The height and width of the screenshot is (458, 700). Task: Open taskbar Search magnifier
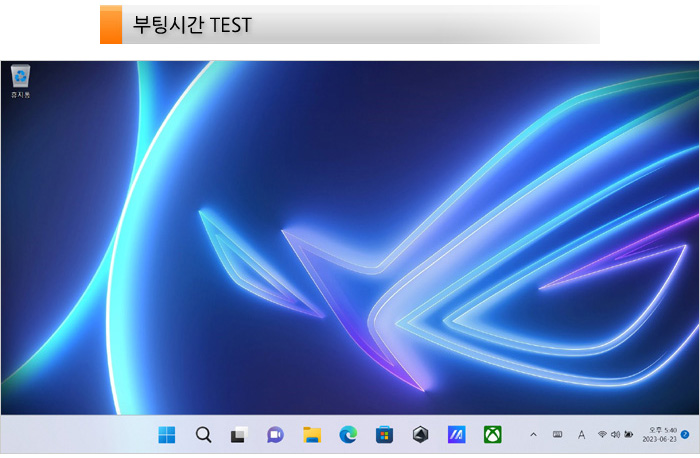[204, 434]
